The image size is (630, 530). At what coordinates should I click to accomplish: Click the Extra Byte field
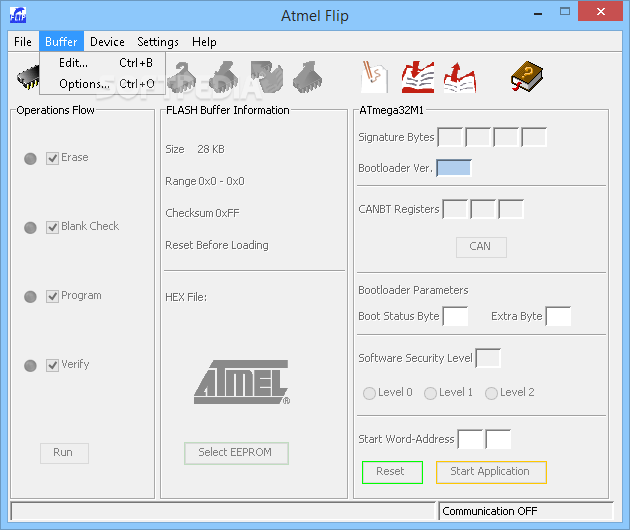(558, 316)
